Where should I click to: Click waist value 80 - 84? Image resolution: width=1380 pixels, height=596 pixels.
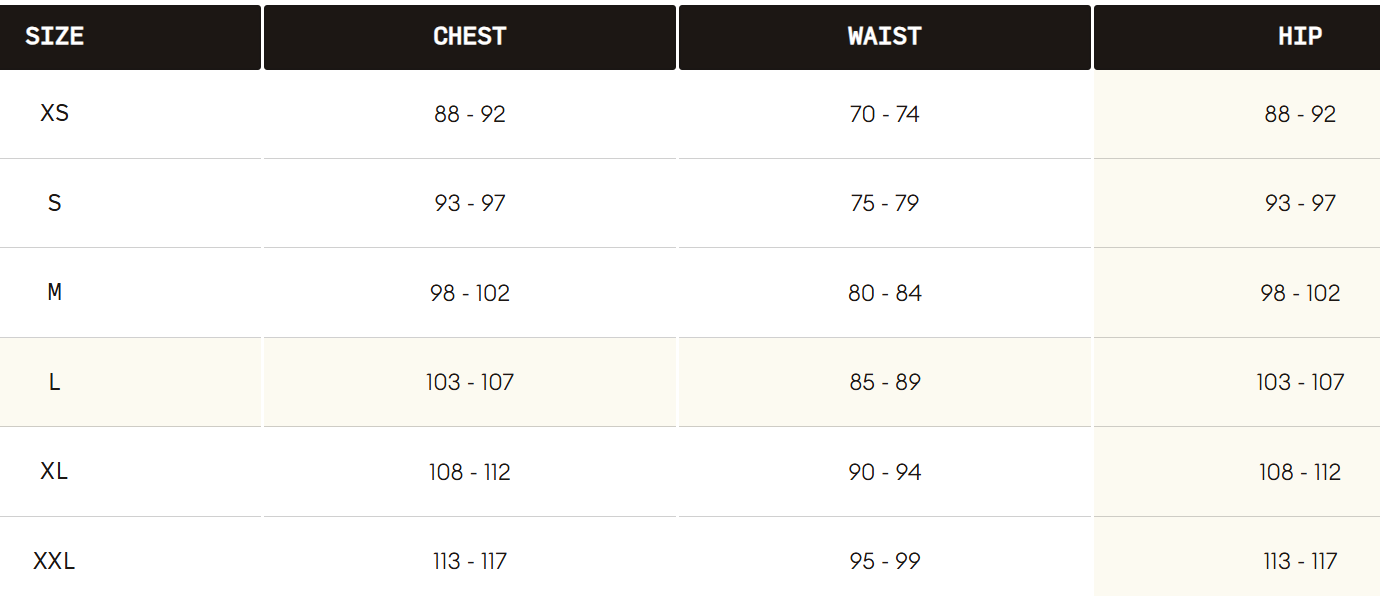point(885,293)
